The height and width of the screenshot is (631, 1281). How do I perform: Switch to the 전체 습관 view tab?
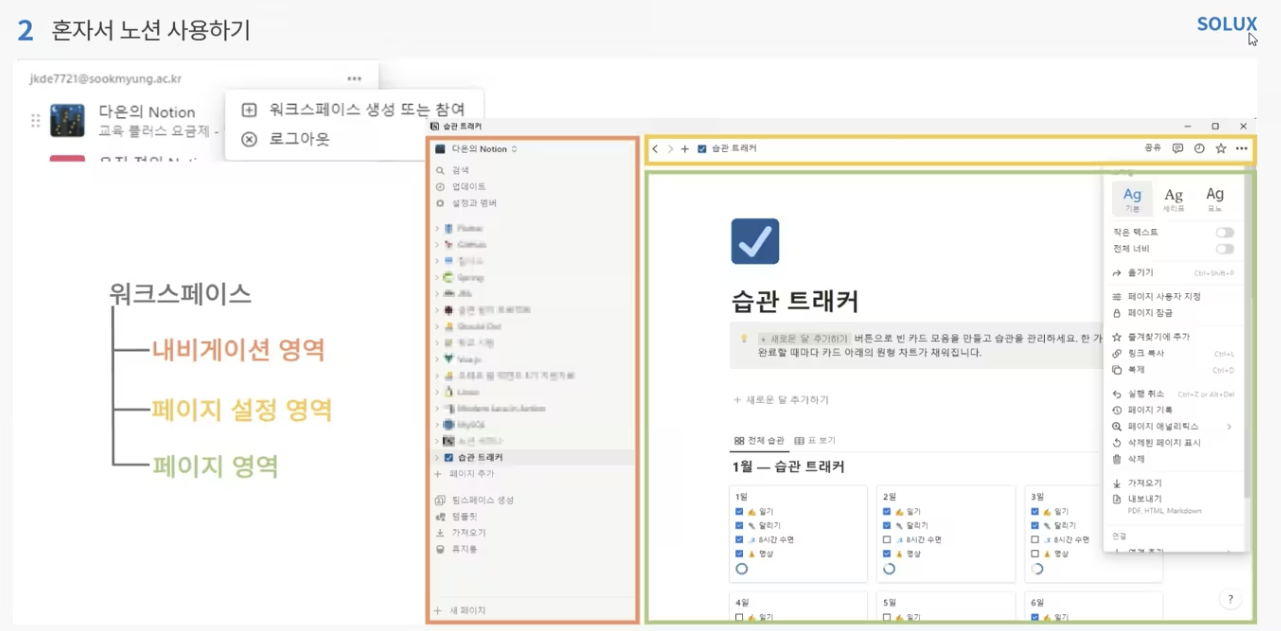coord(759,440)
